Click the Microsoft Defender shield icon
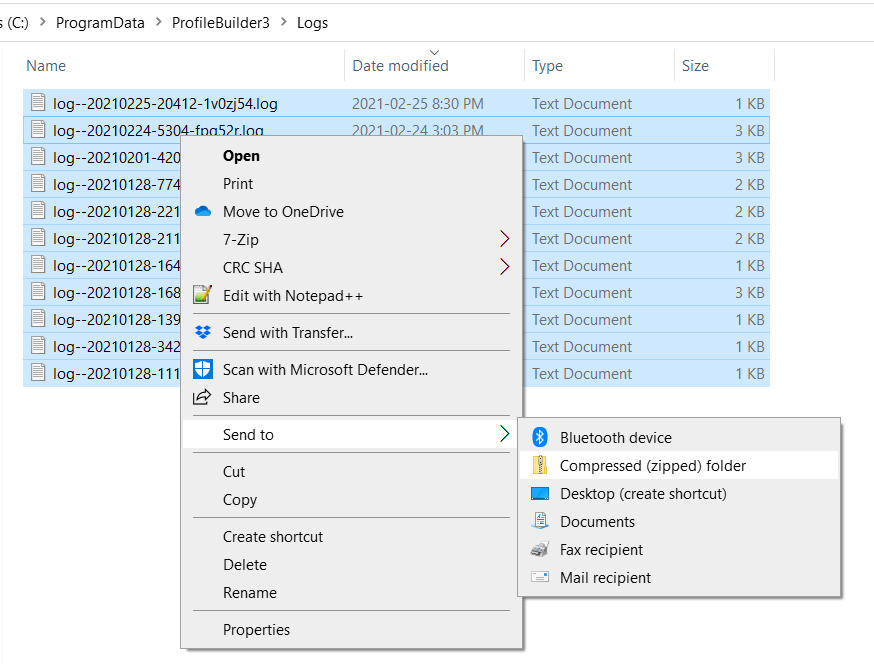 pos(203,369)
